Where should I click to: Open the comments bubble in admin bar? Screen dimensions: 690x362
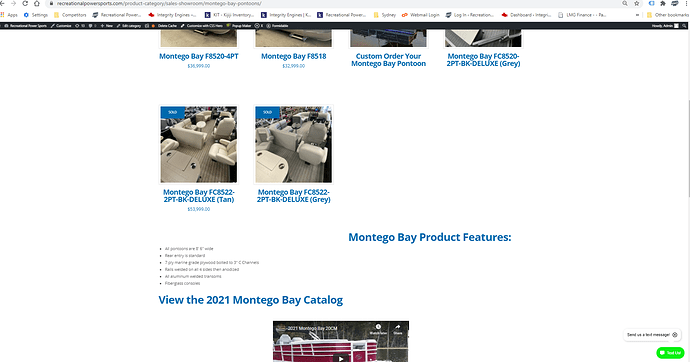(x=93, y=26)
